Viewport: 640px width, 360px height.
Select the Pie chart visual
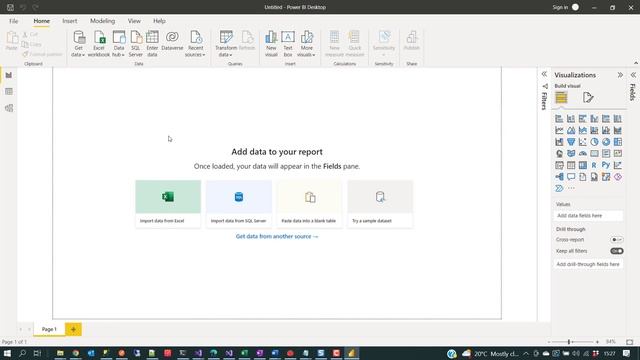coord(594,142)
